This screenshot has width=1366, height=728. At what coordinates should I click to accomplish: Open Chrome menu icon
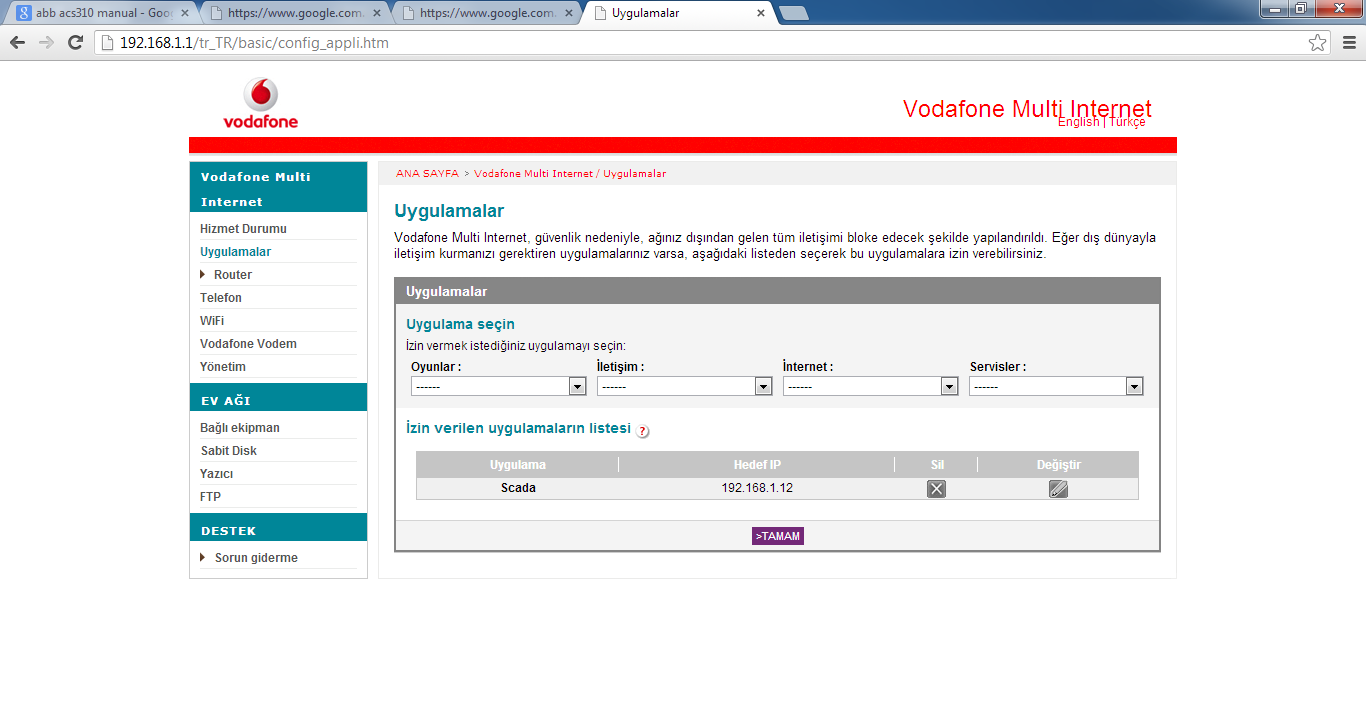(1349, 43)
